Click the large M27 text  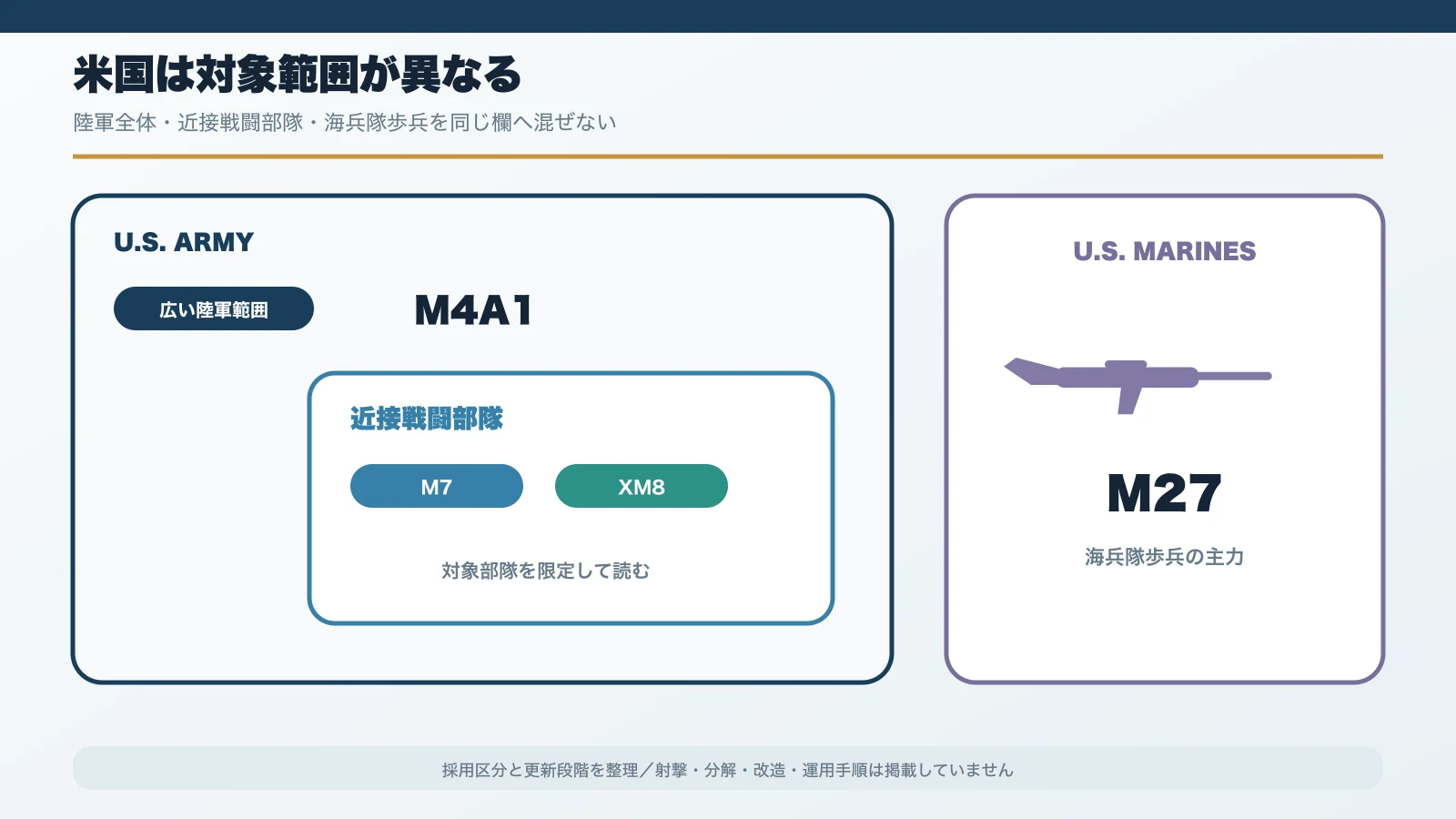[1164, 493]
